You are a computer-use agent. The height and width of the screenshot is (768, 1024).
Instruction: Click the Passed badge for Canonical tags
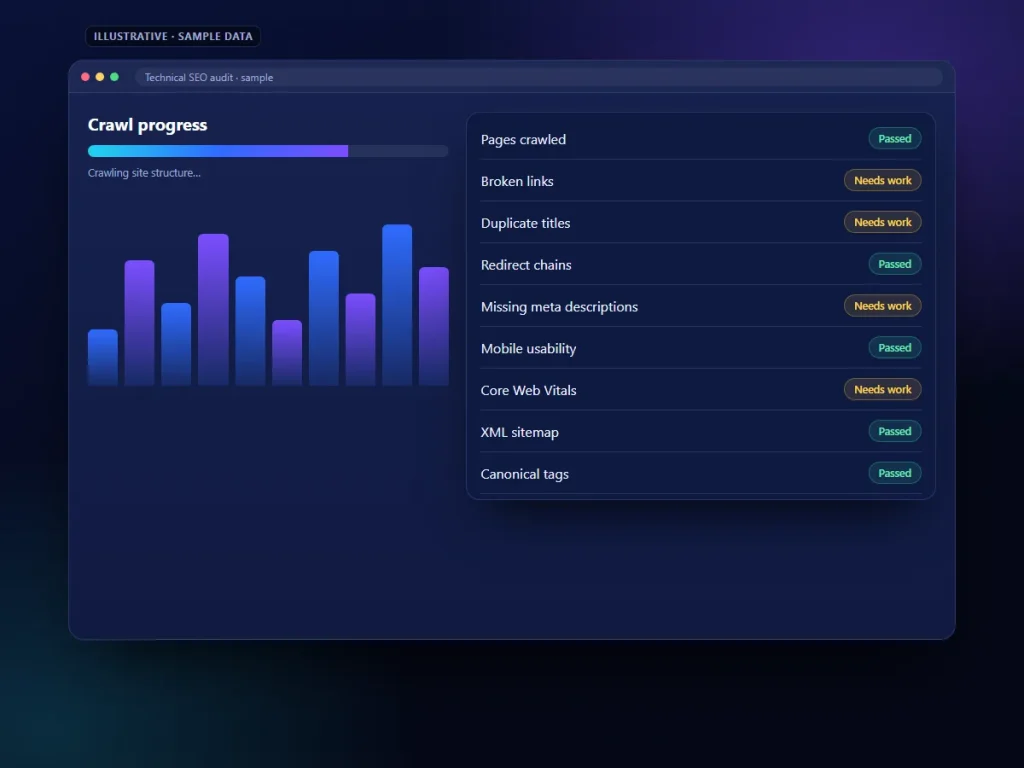click(x=895, y=473)
